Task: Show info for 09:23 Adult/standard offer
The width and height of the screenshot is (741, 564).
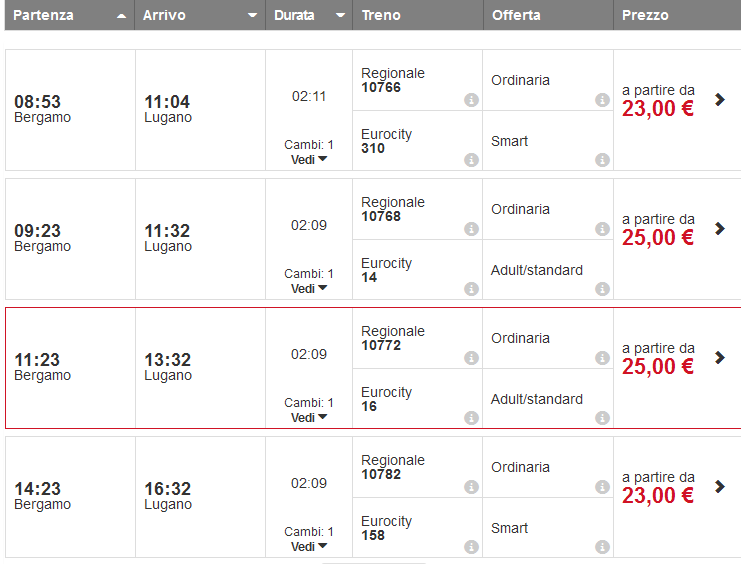Action: 602,289
